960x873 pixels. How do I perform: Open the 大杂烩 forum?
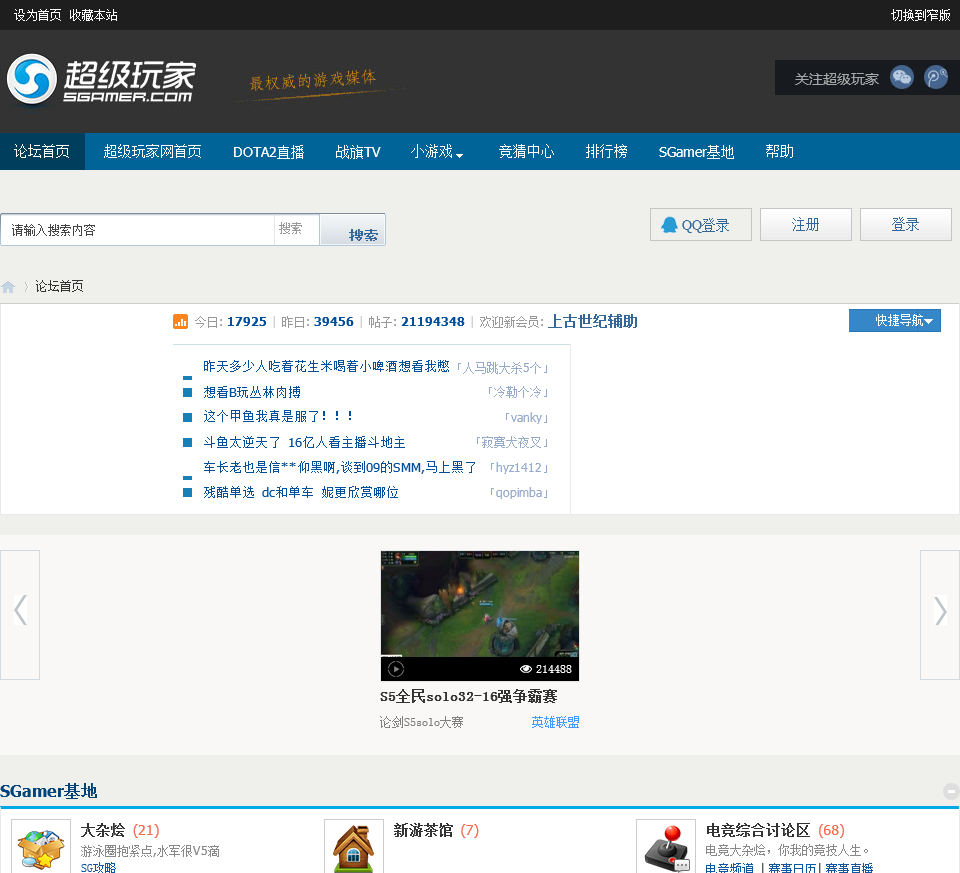[x=103, y=830]
